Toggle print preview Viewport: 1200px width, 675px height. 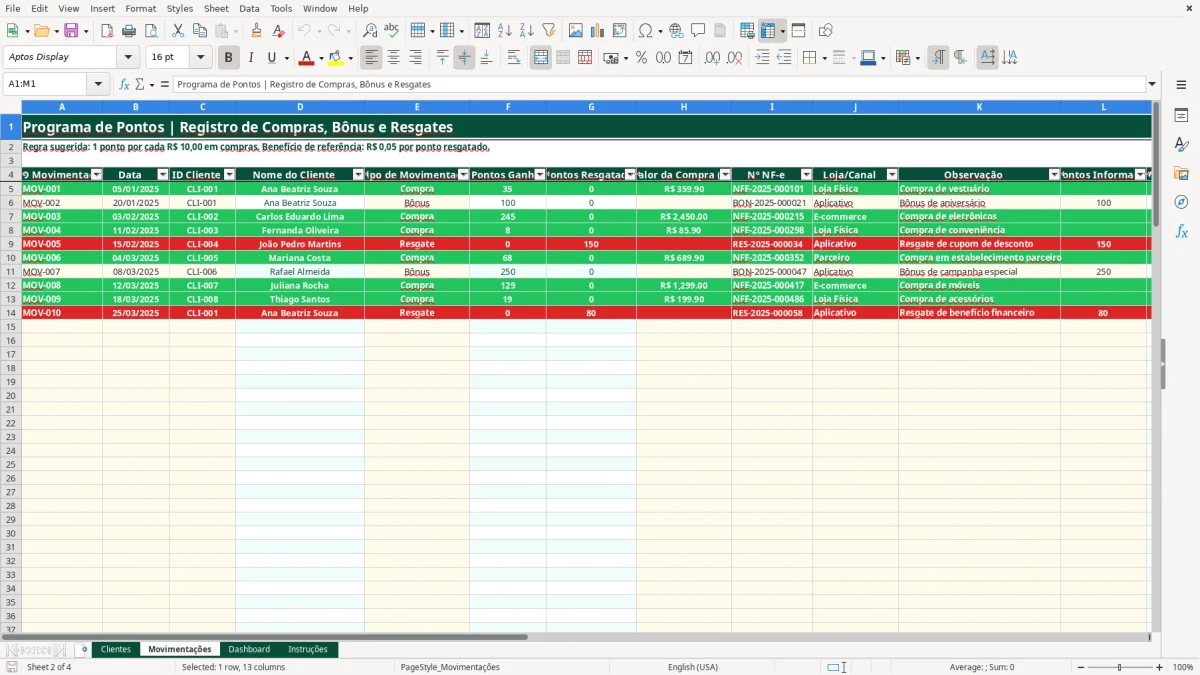150,31
